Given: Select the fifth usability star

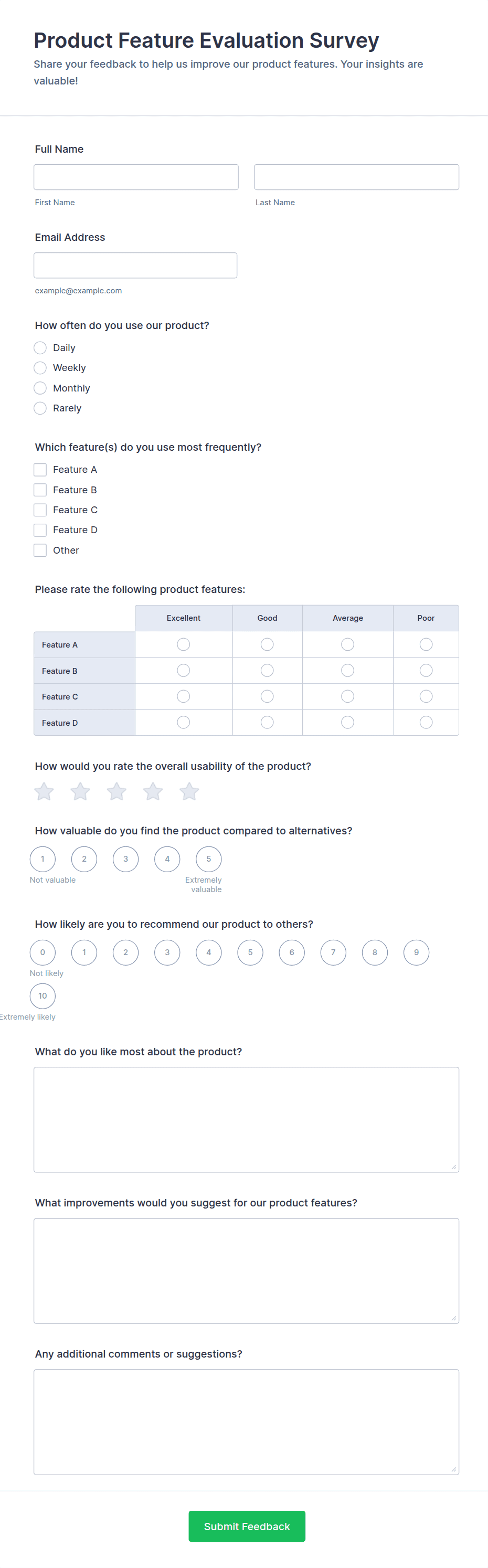Looking at the screenshot, I should (x=189, y=792).
